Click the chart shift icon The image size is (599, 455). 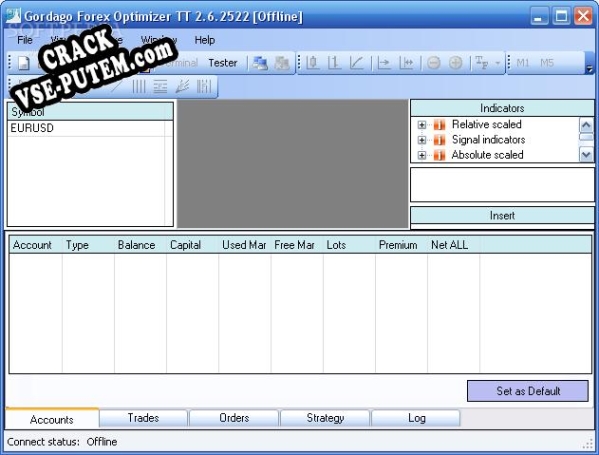pyautogui.click(x=406, y=63)
